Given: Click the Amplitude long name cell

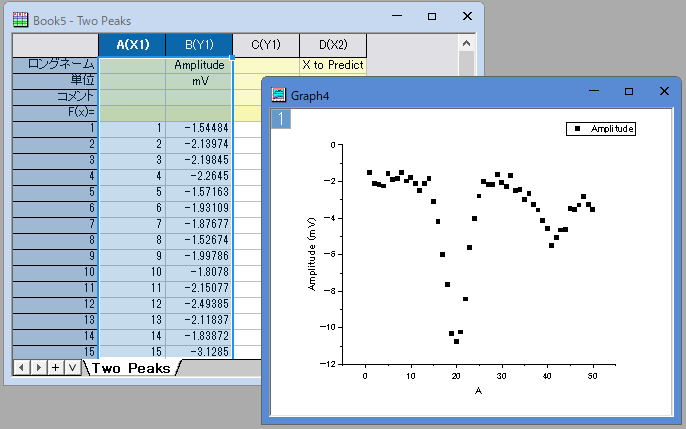Looking at the screenshot, I should (199, 65).
